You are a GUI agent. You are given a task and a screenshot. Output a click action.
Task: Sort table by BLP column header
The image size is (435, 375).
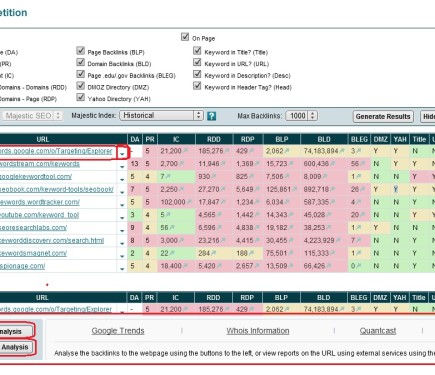(x=282, y=139)
